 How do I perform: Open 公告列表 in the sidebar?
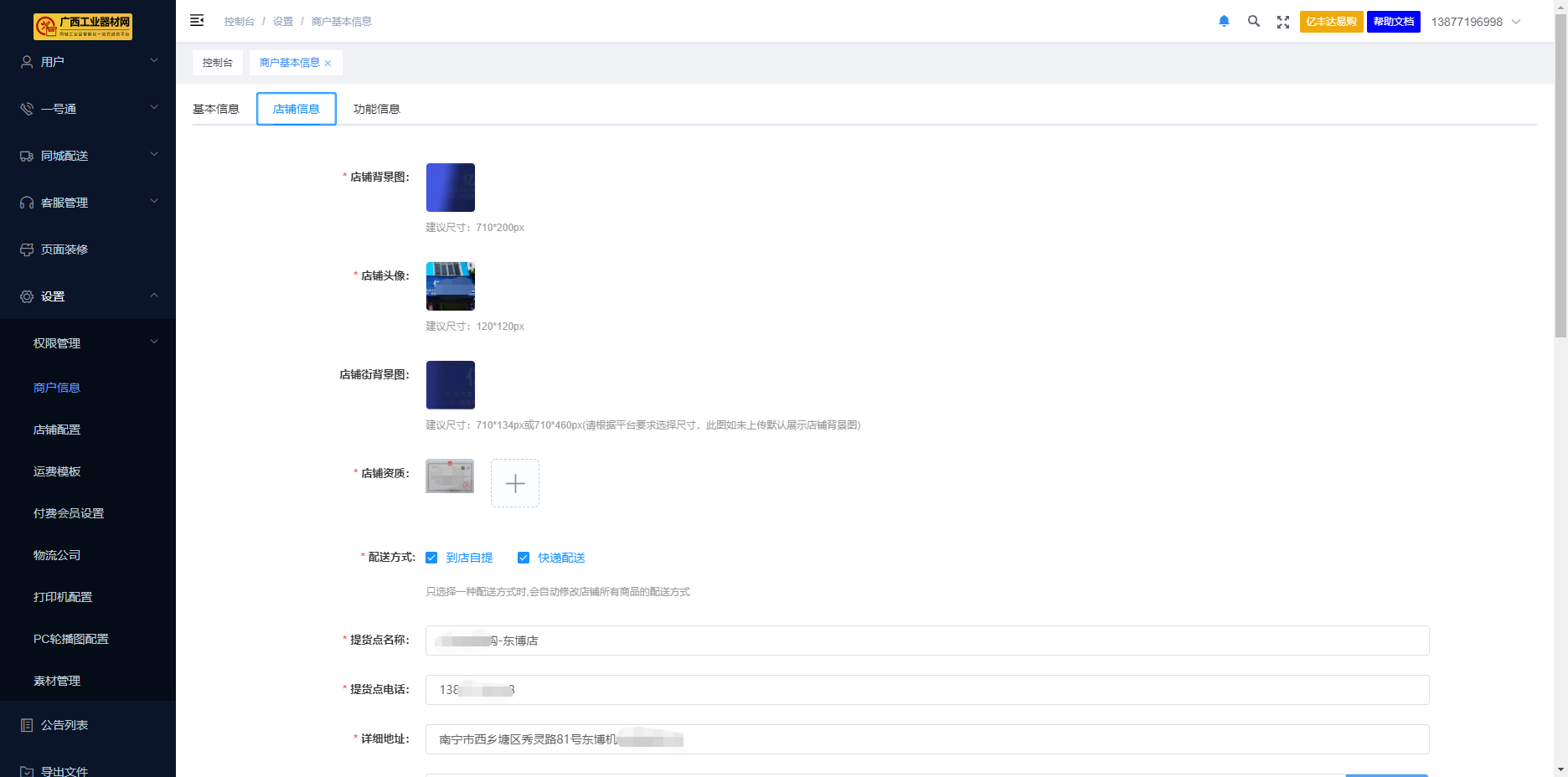[64, 725]
